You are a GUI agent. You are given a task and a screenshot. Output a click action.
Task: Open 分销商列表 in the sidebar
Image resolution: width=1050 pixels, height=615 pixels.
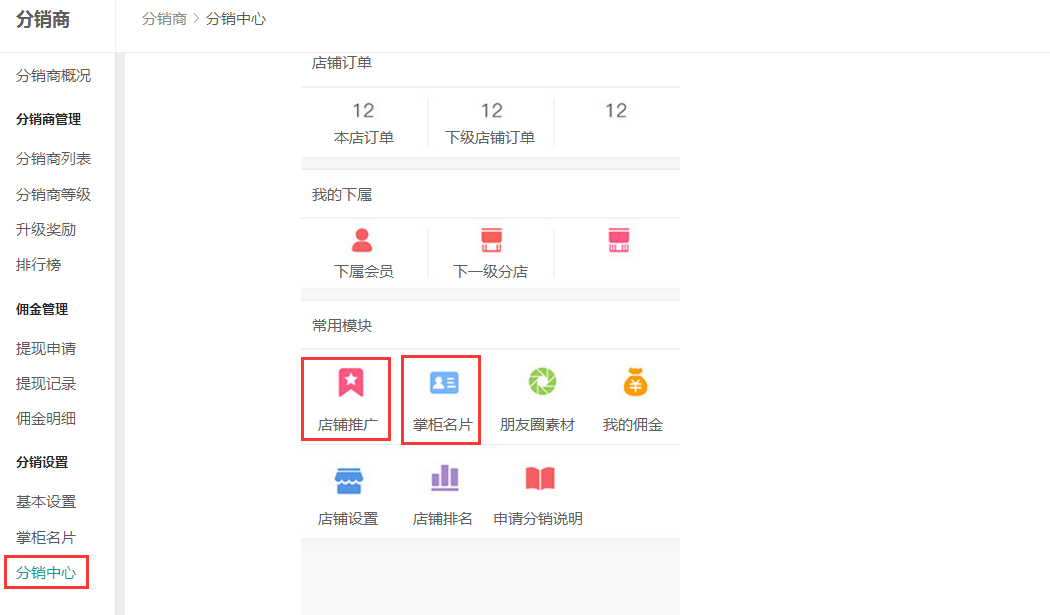[x=53, y=159]
